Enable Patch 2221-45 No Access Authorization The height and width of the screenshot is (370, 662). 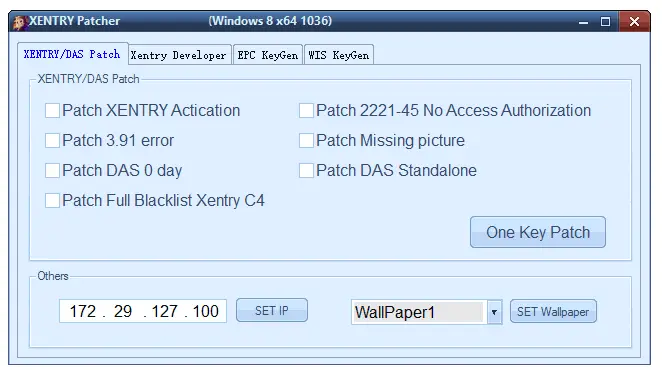tap(307, 111)
